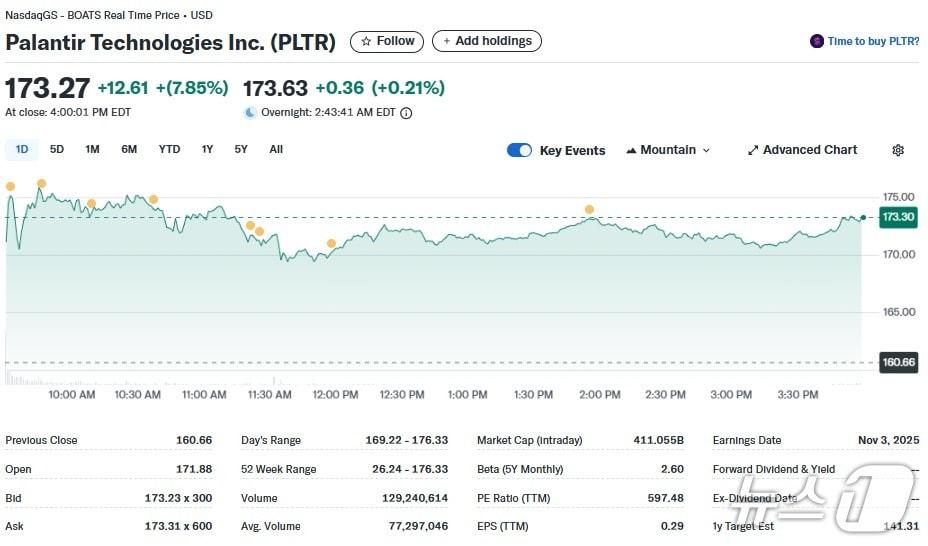
Task: Select the YTD range tab
Action: [169, 149]
